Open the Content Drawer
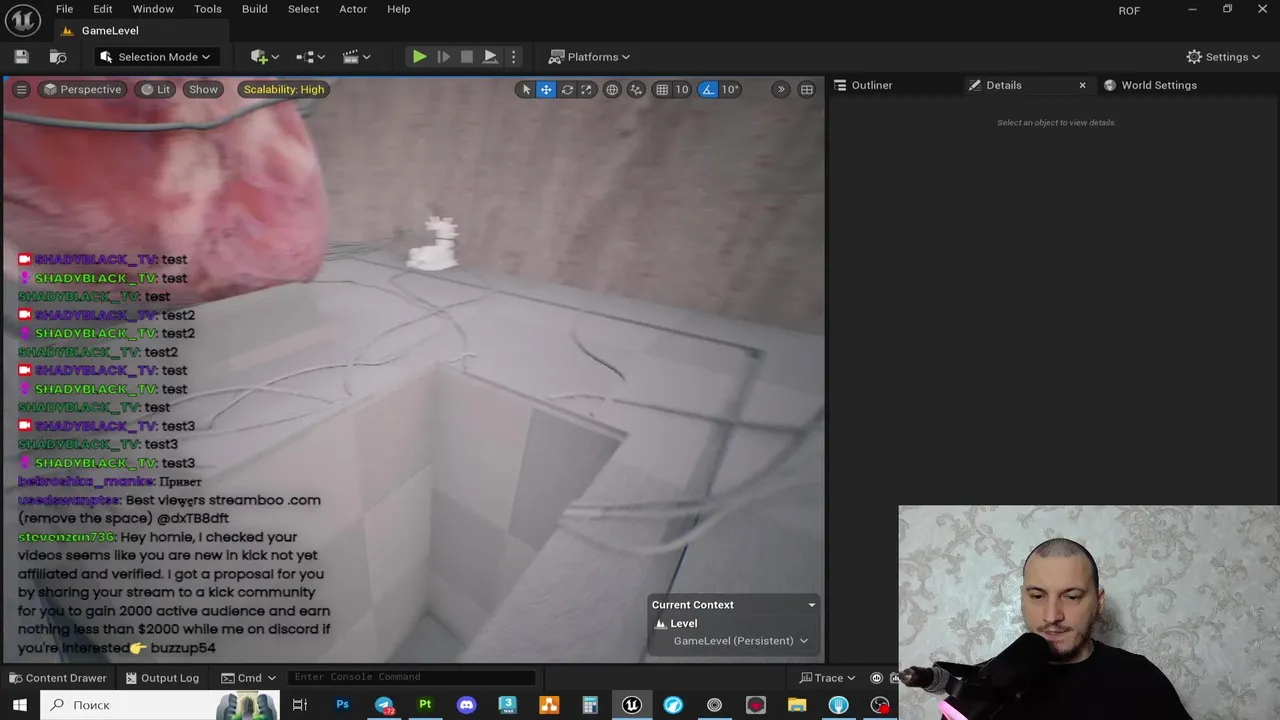1280x720 pixels. (57, 678)
